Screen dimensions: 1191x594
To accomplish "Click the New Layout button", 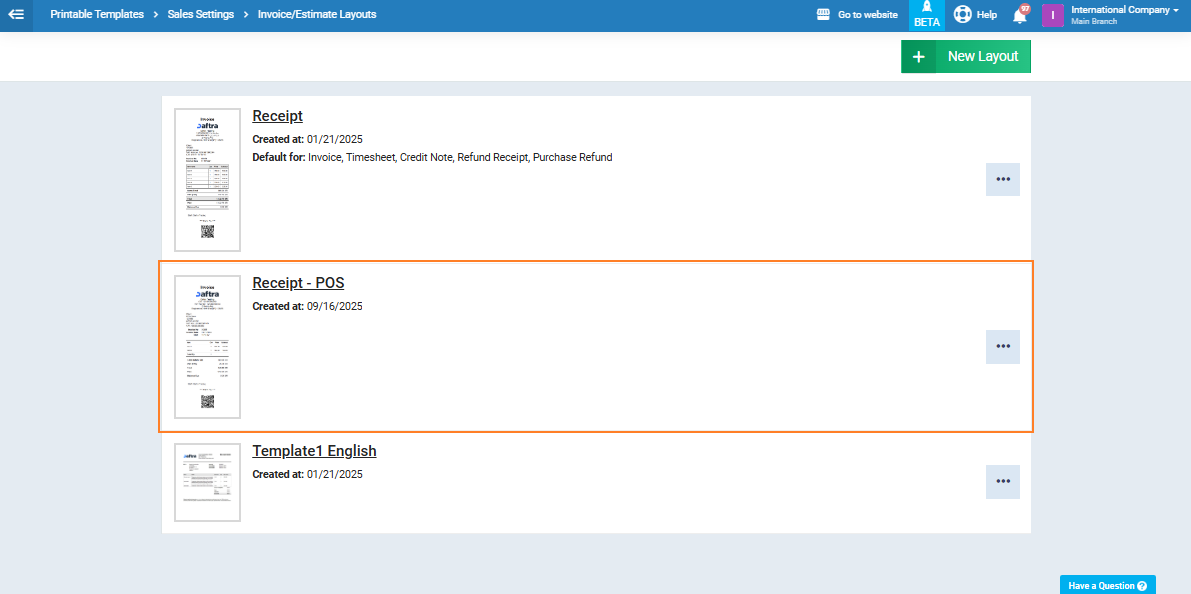I will point(965,57).
